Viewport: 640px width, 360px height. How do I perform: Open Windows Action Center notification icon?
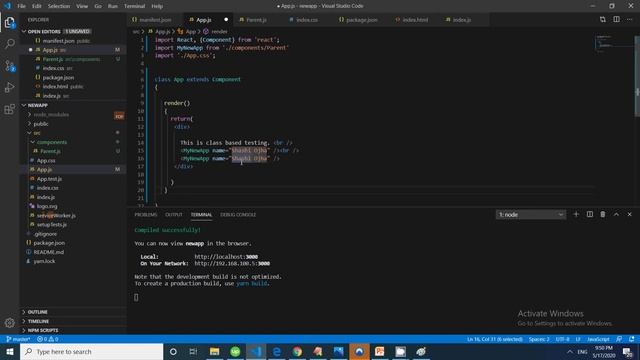pos(628,352)
